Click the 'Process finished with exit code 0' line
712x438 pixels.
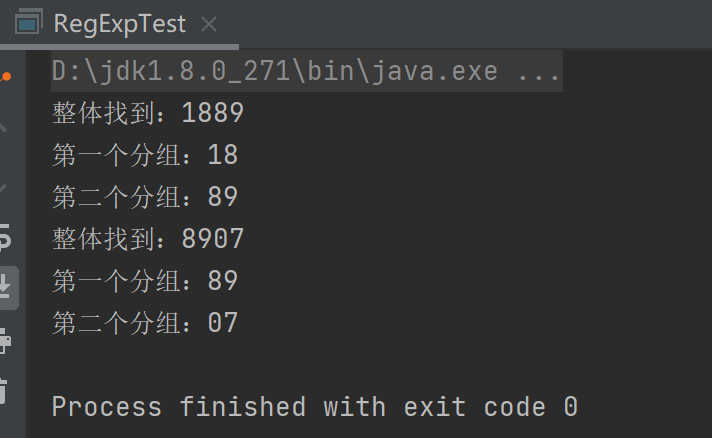pos(314,407)
